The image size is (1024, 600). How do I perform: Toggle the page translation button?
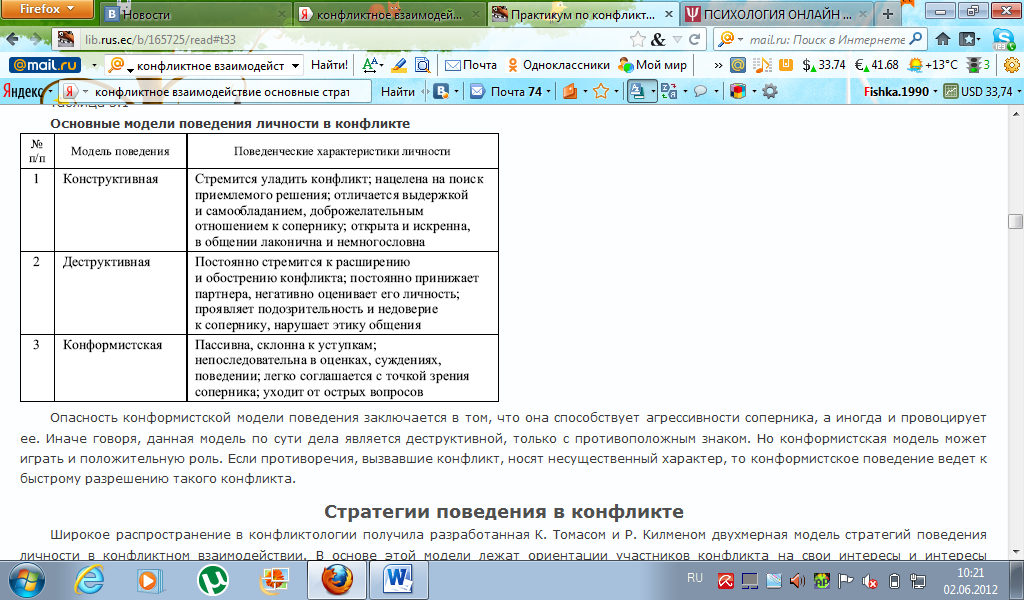click(637, 91)
